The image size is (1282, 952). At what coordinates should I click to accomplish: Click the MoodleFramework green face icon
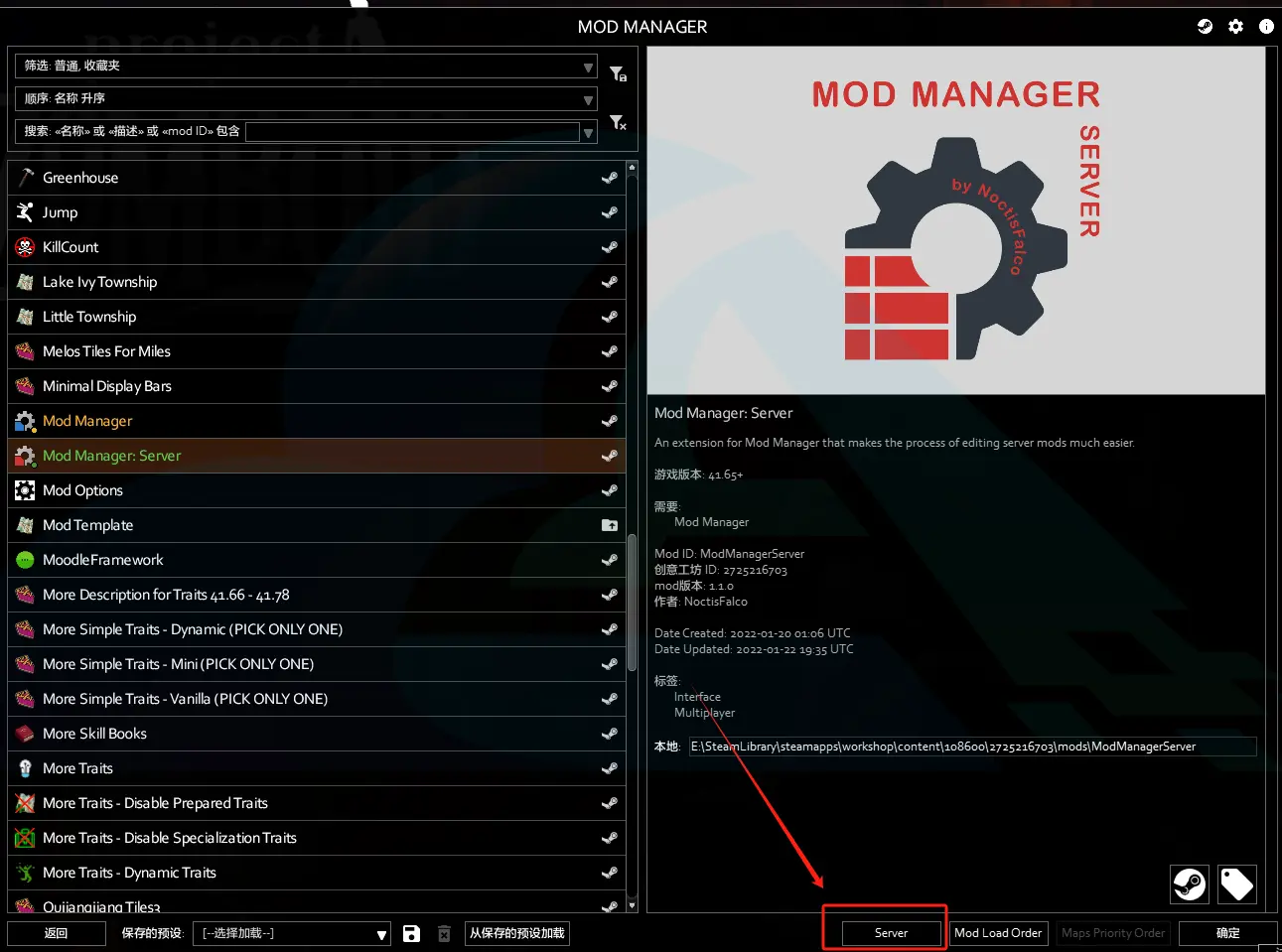click(25, 560)
